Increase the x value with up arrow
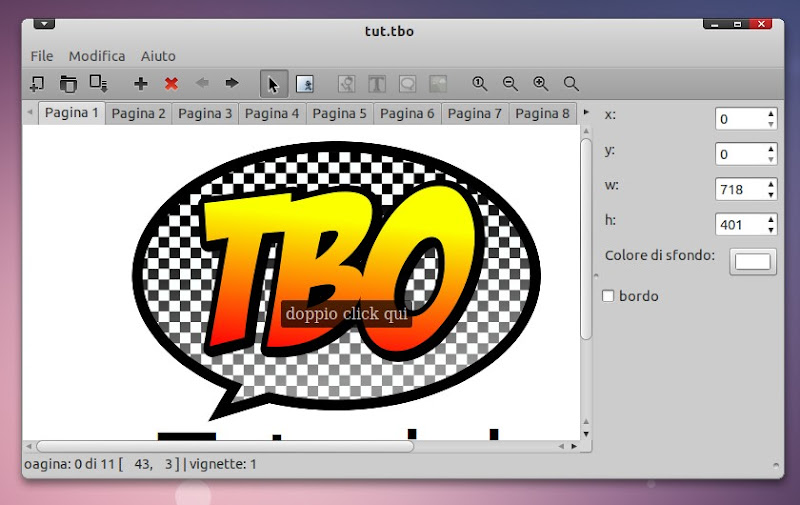 pyautogui.click(x=771, y=114)
